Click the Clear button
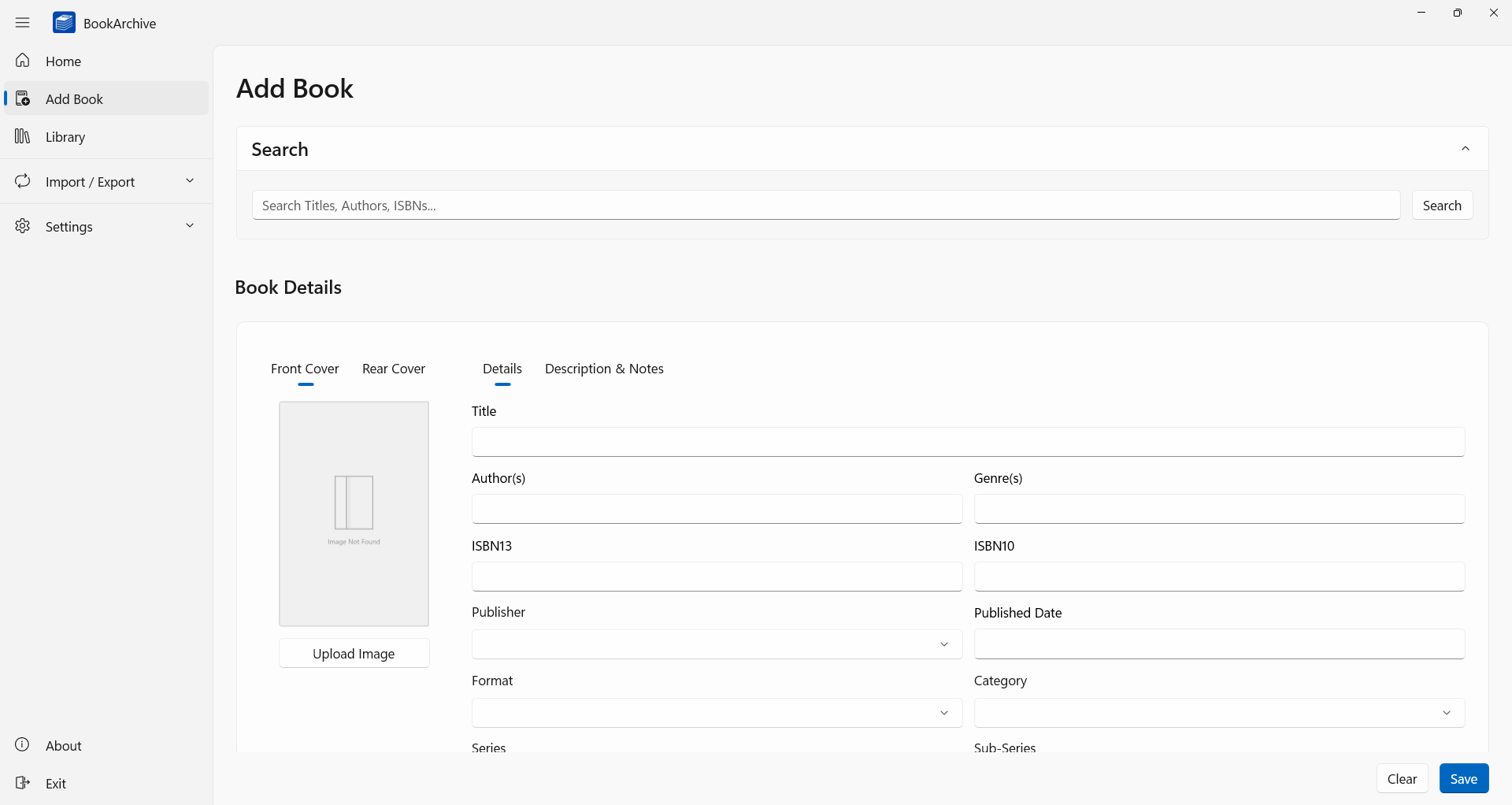1512x805 pixels. tap(1402, 778)
